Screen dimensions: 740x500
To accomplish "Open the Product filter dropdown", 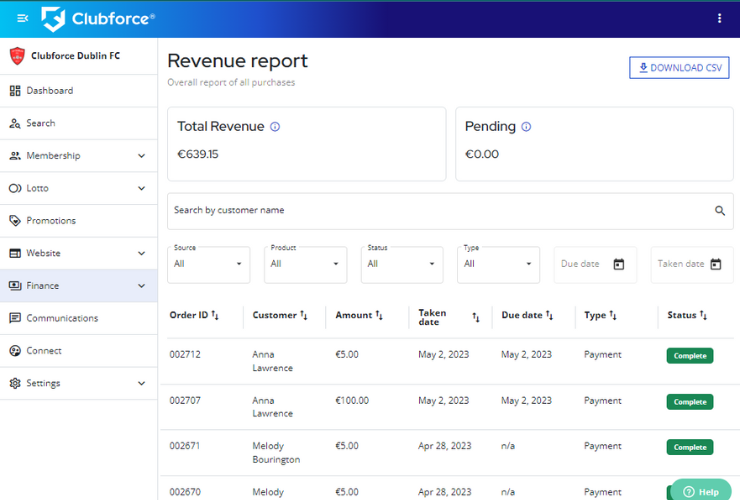I will 305,264.
